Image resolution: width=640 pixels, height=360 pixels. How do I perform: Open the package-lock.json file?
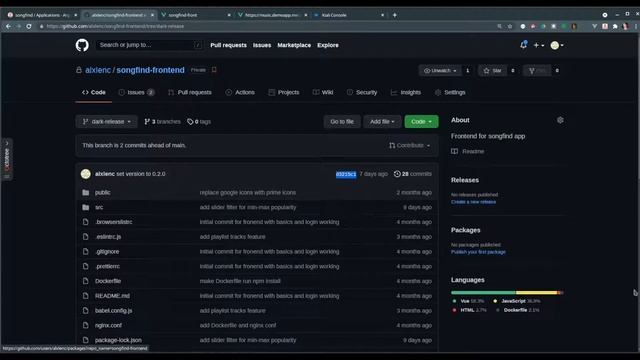pyautogui.click(x=118, y=340)
